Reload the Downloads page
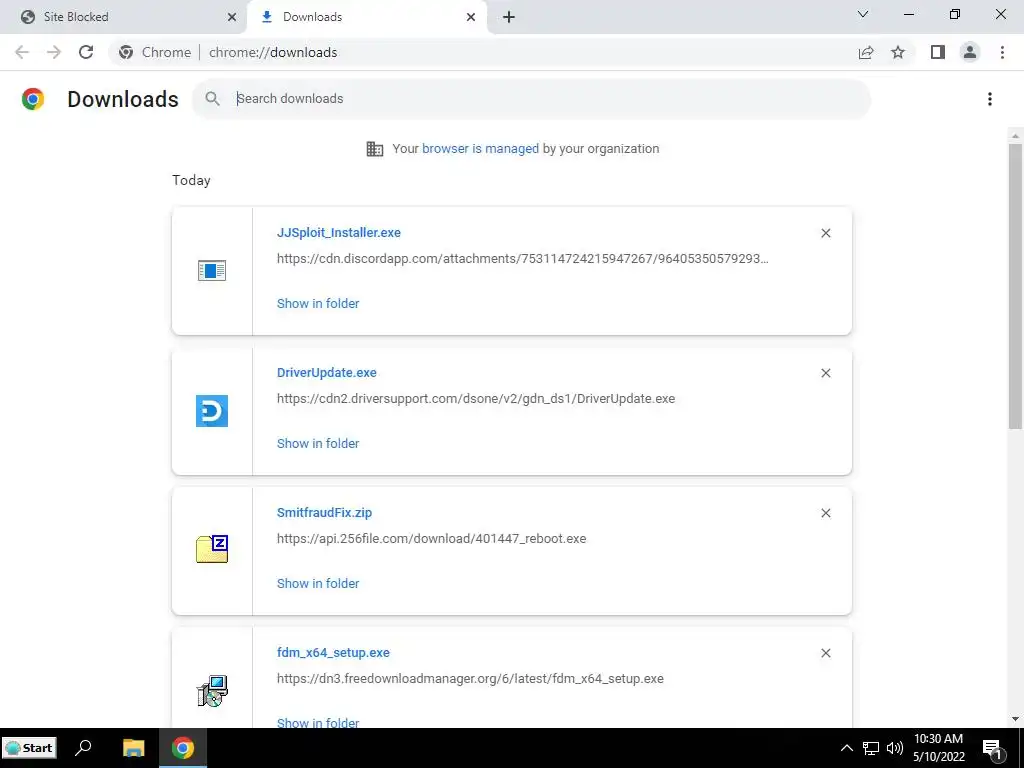1024x768 pixels. (86, 52)
